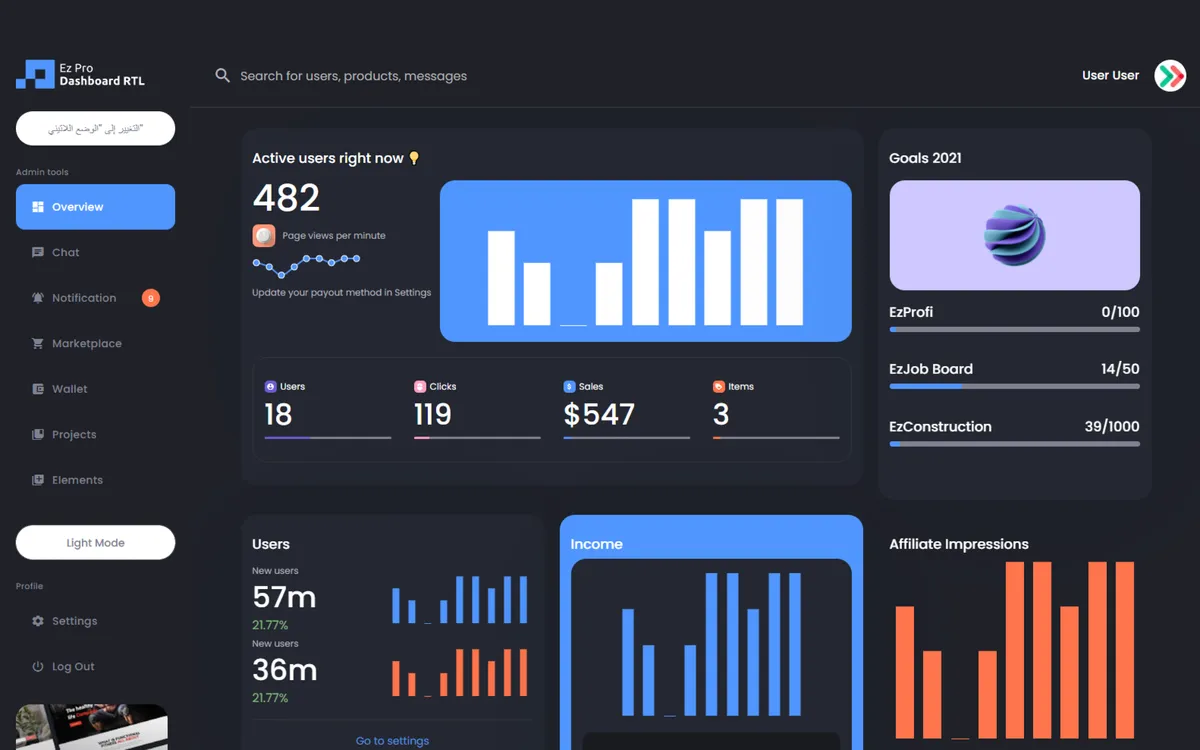Image resolution: width=1200 pixels, height=750 pixels.
Task: Click the 14/50 EzJob Board value
Action: (1120, 369)
